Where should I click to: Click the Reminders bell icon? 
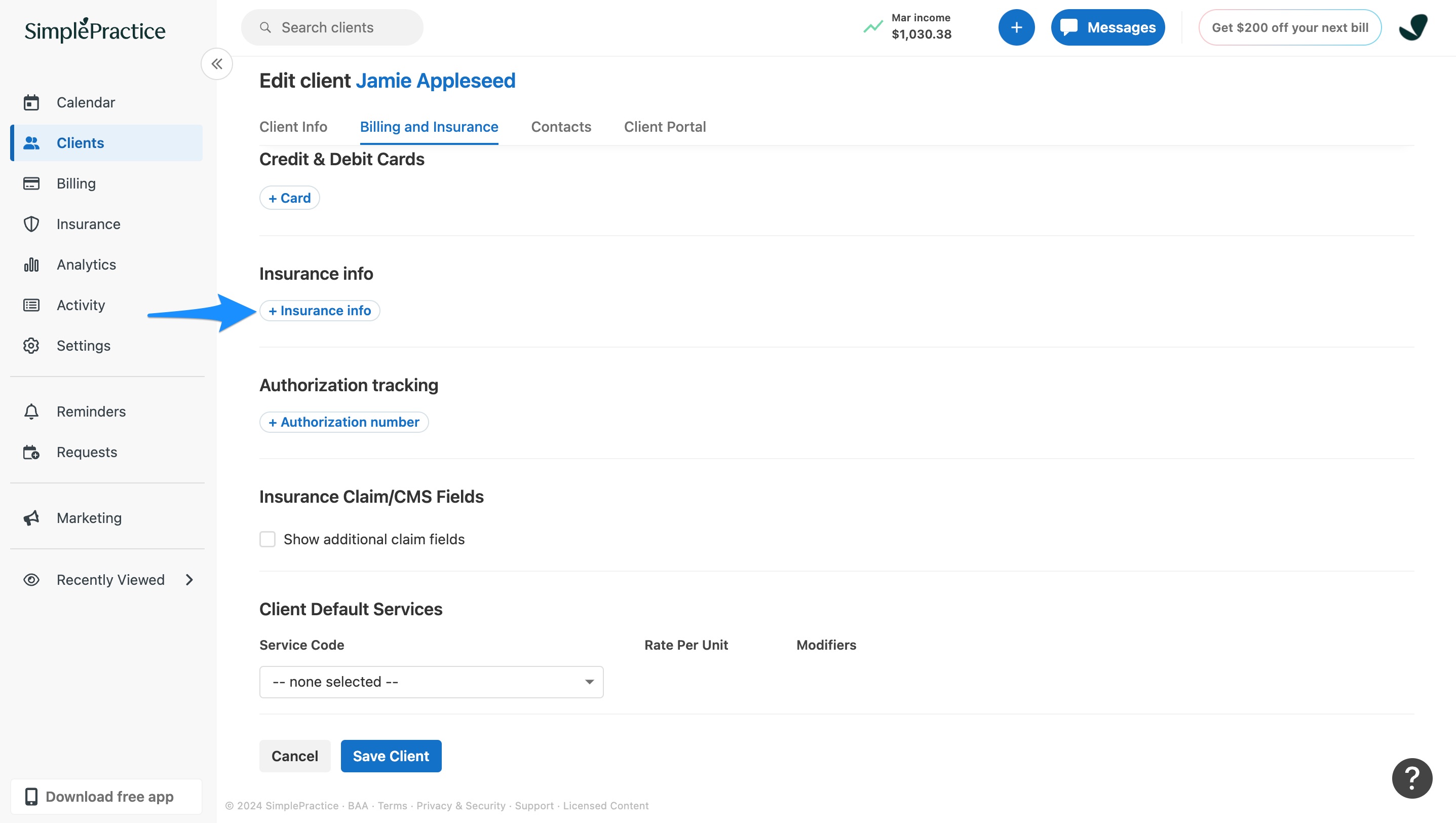coord(31,411)
